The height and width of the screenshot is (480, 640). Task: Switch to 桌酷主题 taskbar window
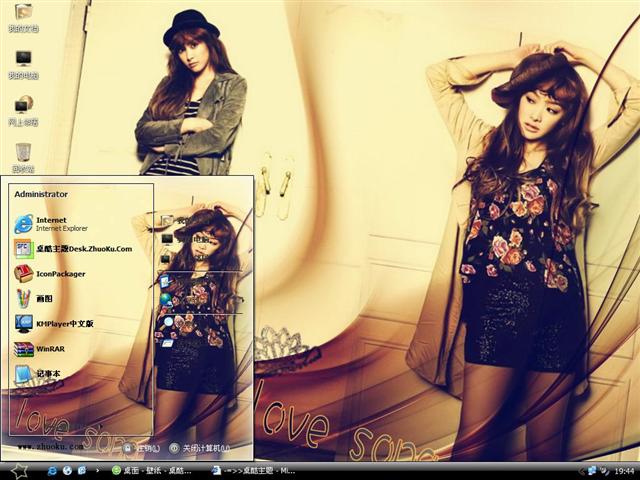tap(253, 471)
